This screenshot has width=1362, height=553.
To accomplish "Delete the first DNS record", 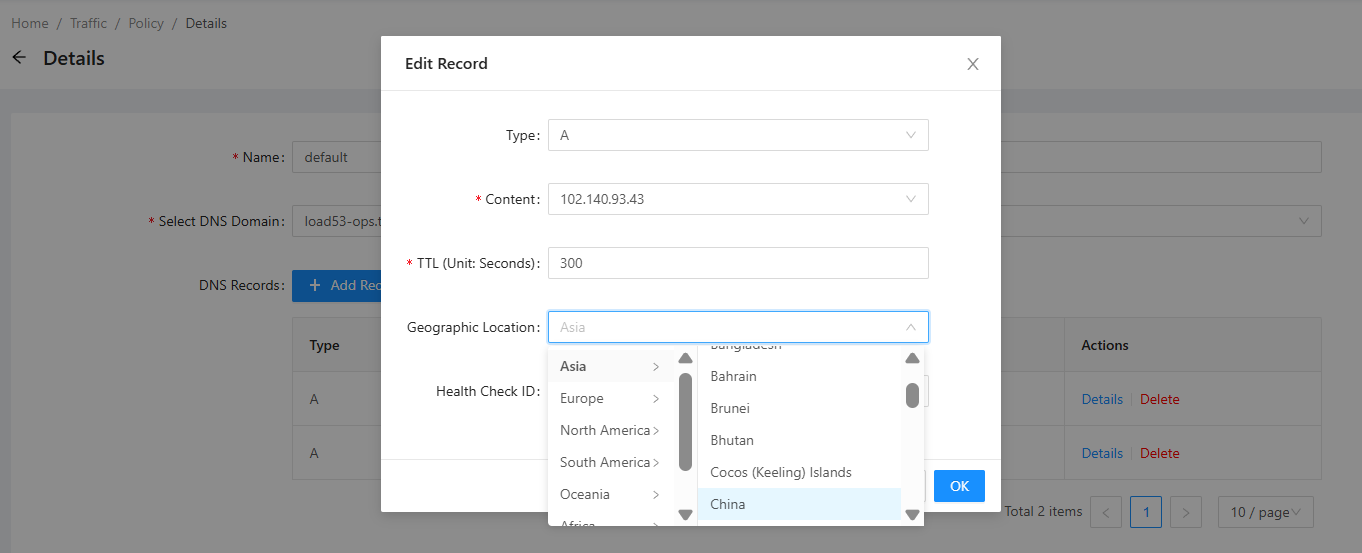I will pos(1159,399).
